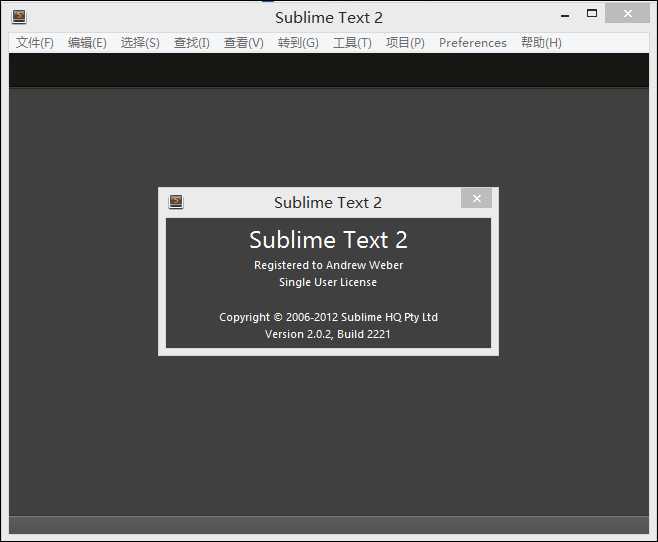
Task: Open the 转到(G) menu
Action: 298,43
